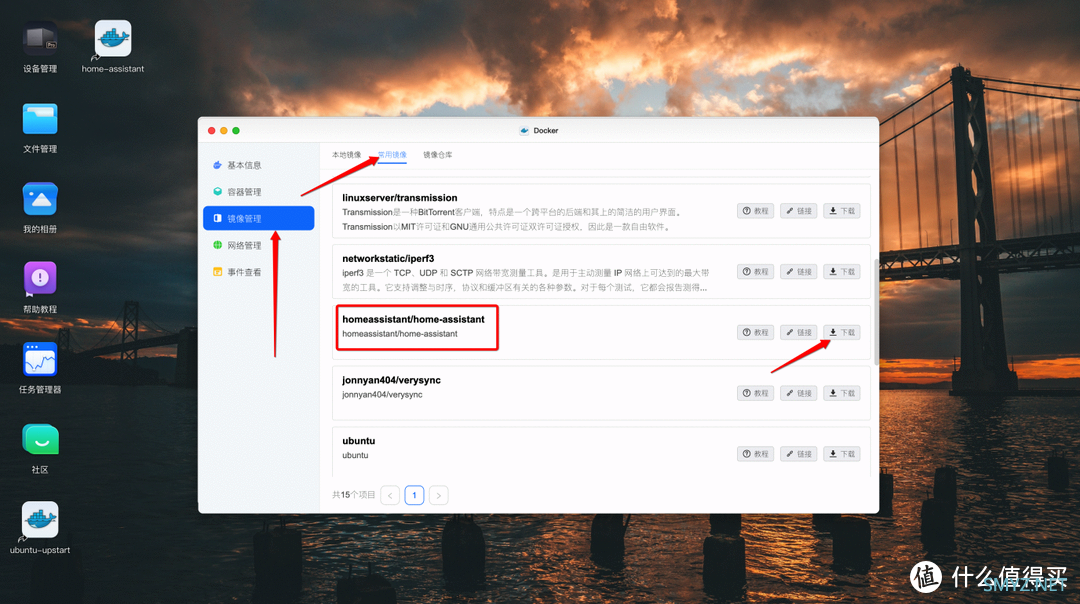
Task: Select 网络管理 in the Docker sidebar
Action: [259, 245]
